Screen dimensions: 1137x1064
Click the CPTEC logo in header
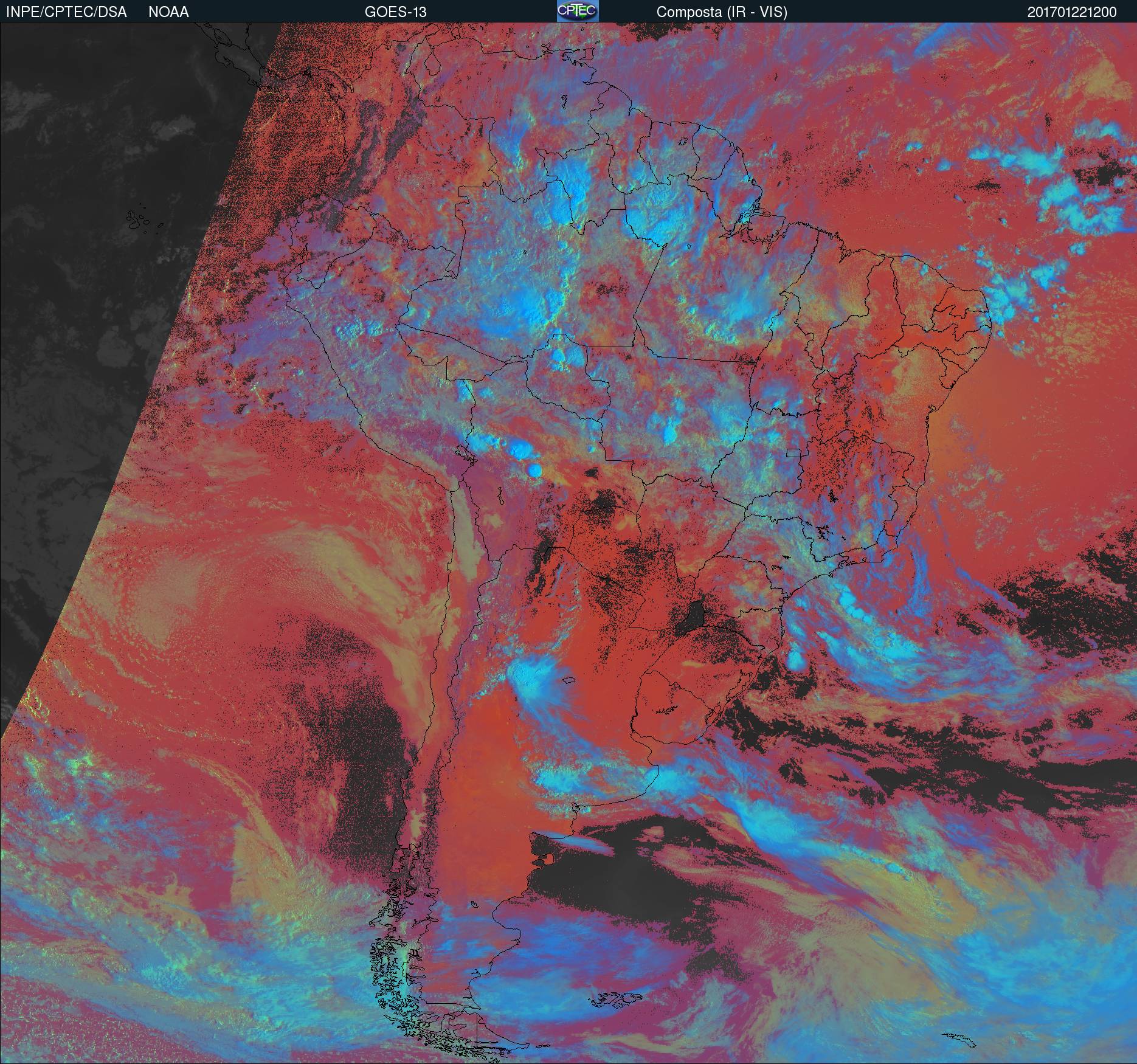coord(578,11)
